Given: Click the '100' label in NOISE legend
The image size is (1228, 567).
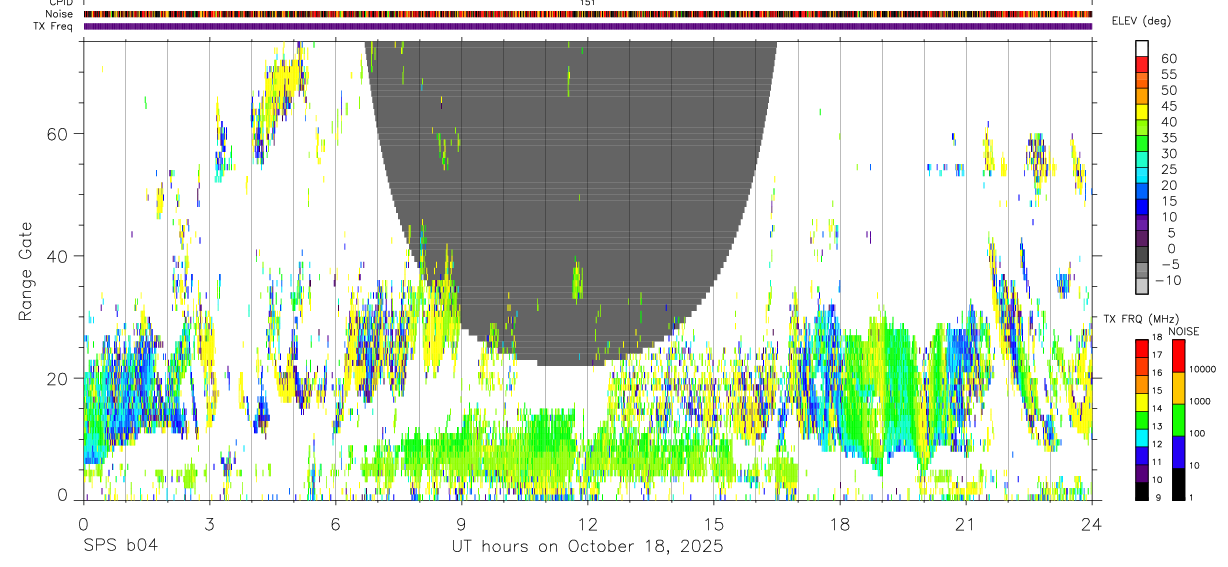Looking at the screenshot, I should (x=1197, y=433).
